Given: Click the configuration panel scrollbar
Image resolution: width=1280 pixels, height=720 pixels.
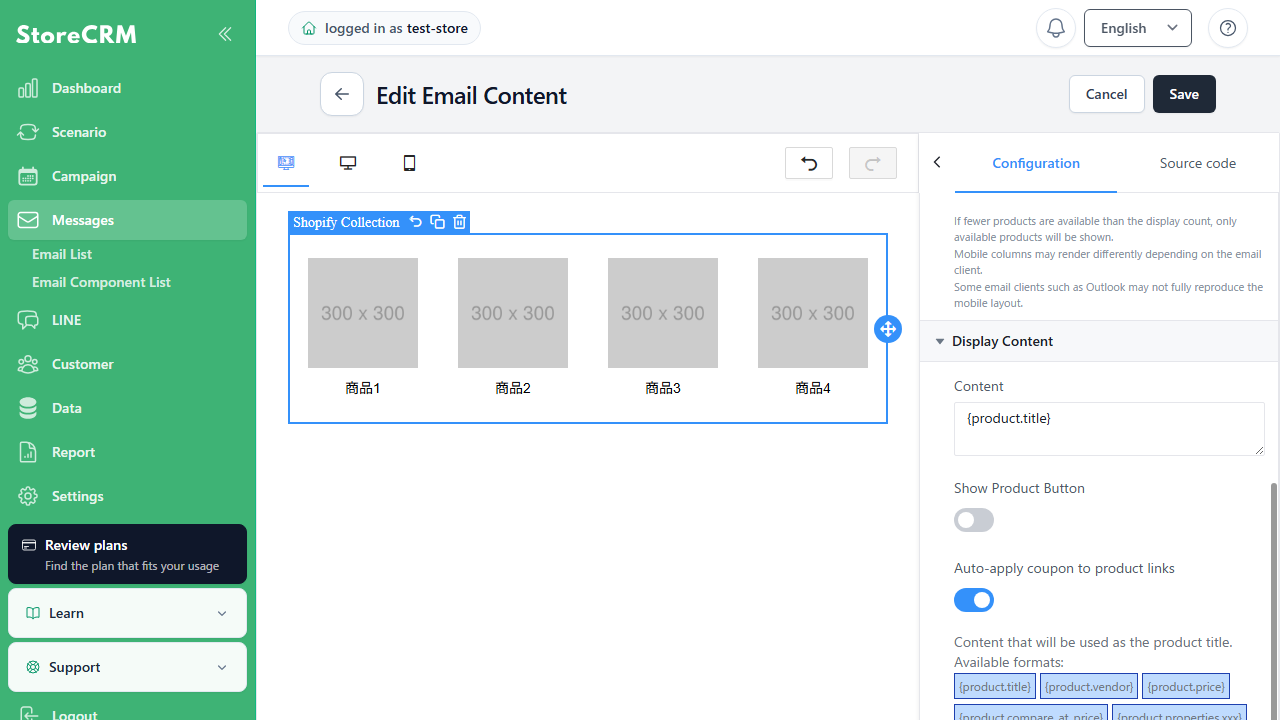Looking at the screenshot, I should point(1274,600).
